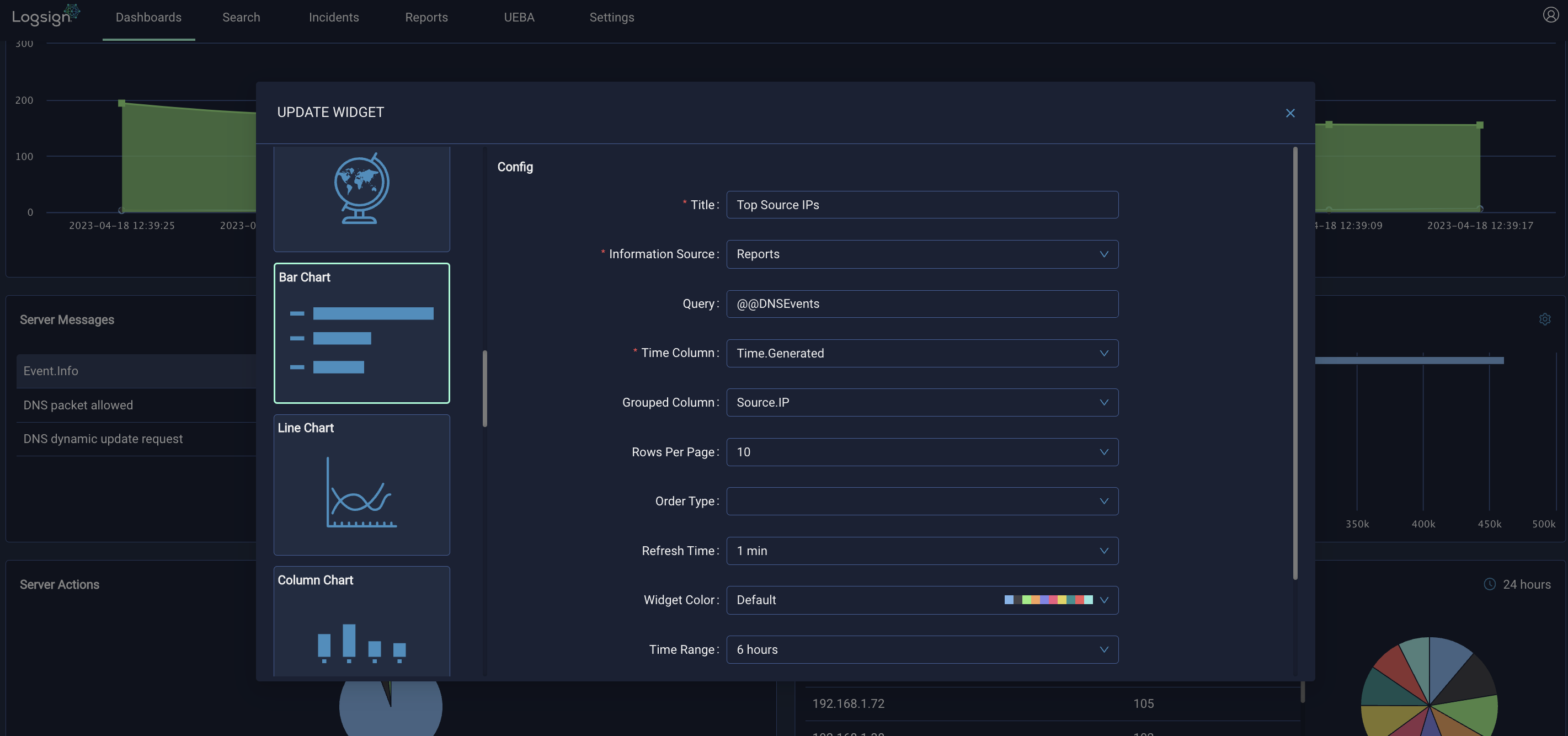Click the Server Actions widget title
Screen dimensions: 1568x736
[60, 584]
